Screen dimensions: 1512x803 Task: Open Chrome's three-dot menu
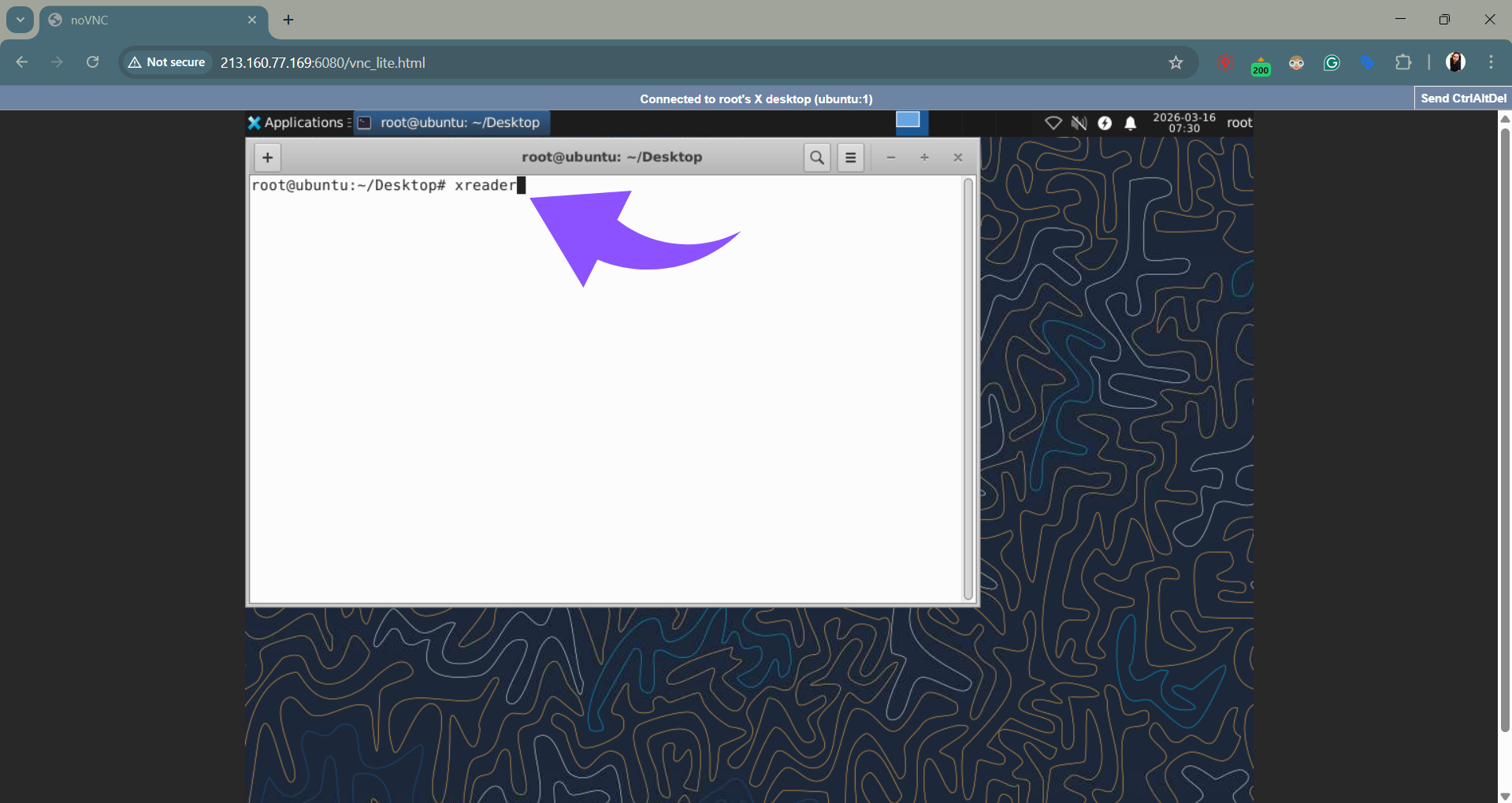point(1491,62)
